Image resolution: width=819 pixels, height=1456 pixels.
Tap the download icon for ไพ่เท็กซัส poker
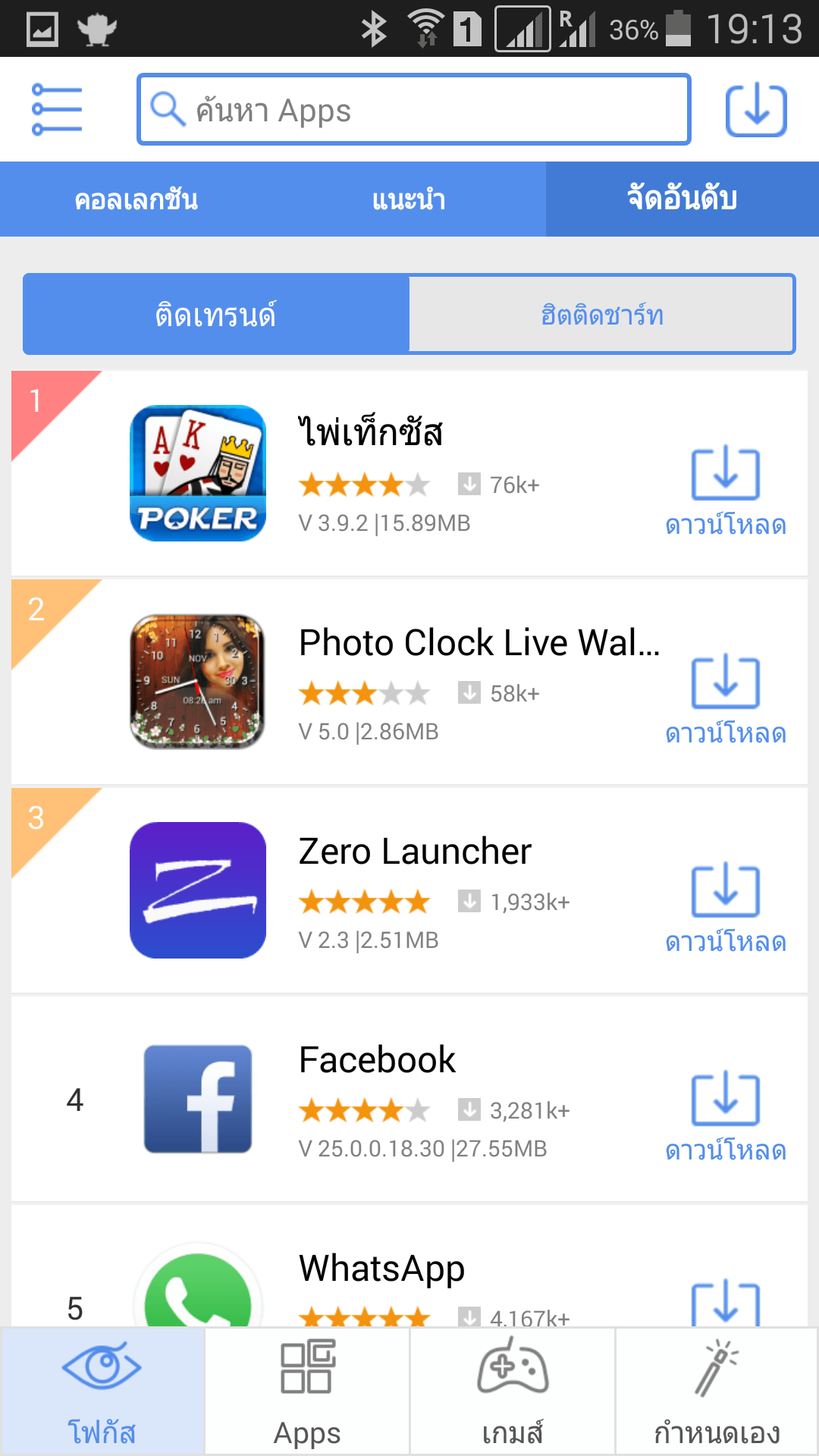[725, 475]
